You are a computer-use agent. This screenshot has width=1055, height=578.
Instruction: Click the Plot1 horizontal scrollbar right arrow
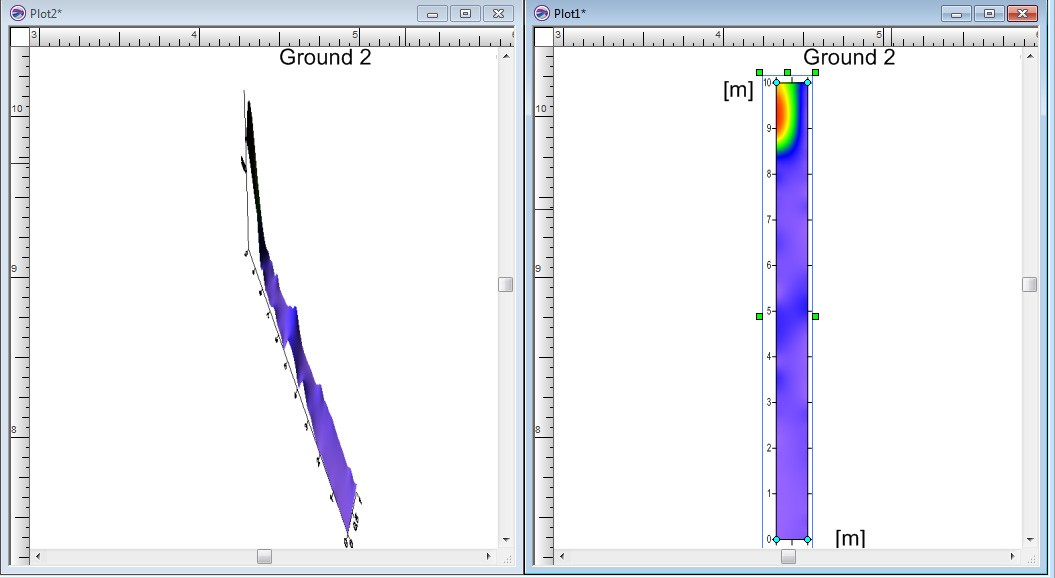click(x=1013, y=556)
